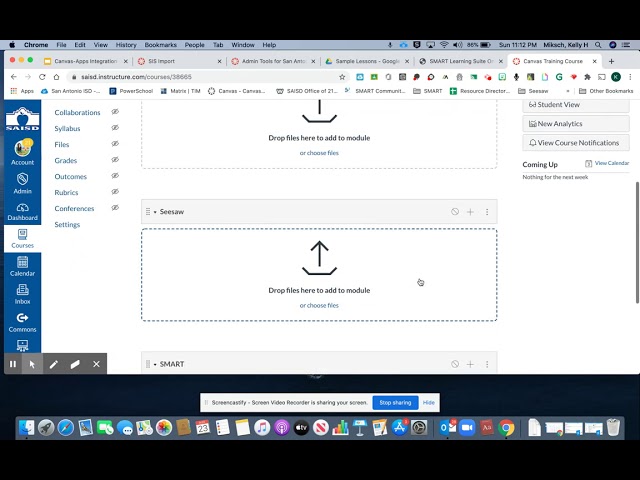Open the Inbox in Canvas sidebar
640x480 pixels.
(22, 295)
